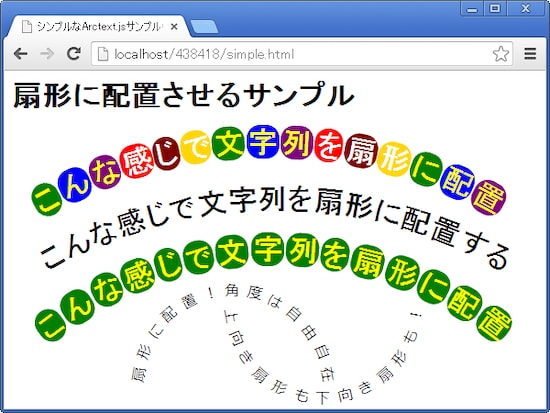The height and width of the screenshot is (413, 550).
Task: Click the yellow で circle in top arc
Action: pos(196,147)
